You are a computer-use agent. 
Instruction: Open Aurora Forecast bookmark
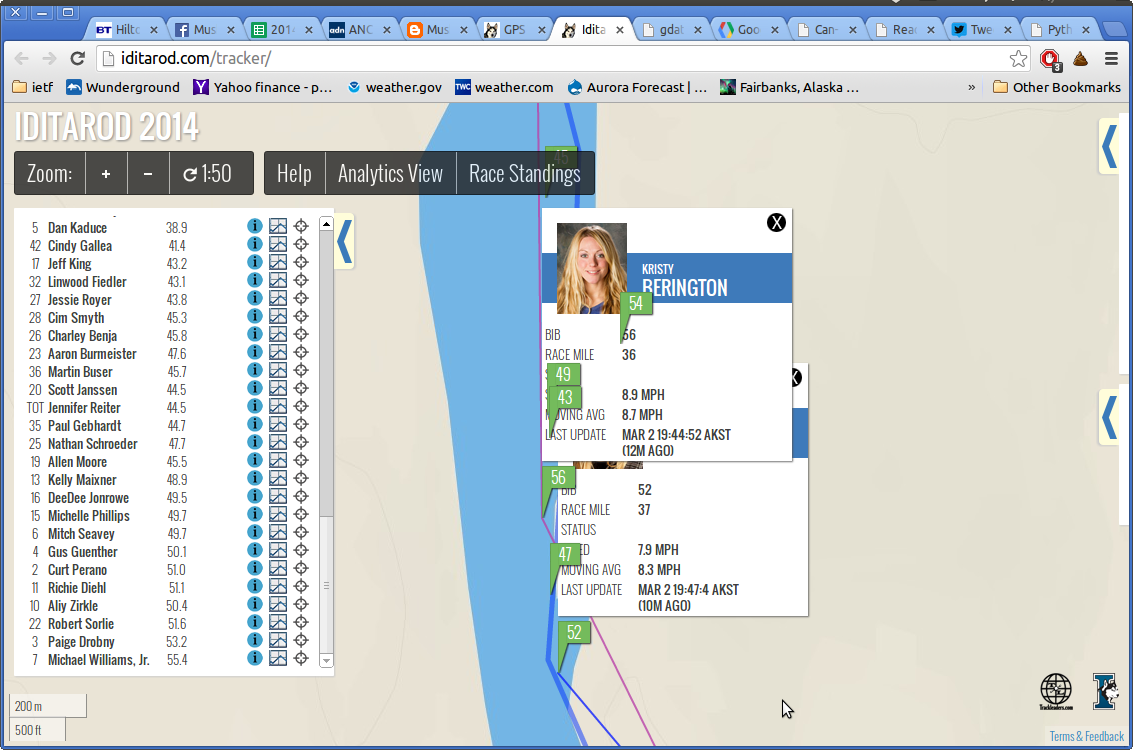[x=637, y=87]
